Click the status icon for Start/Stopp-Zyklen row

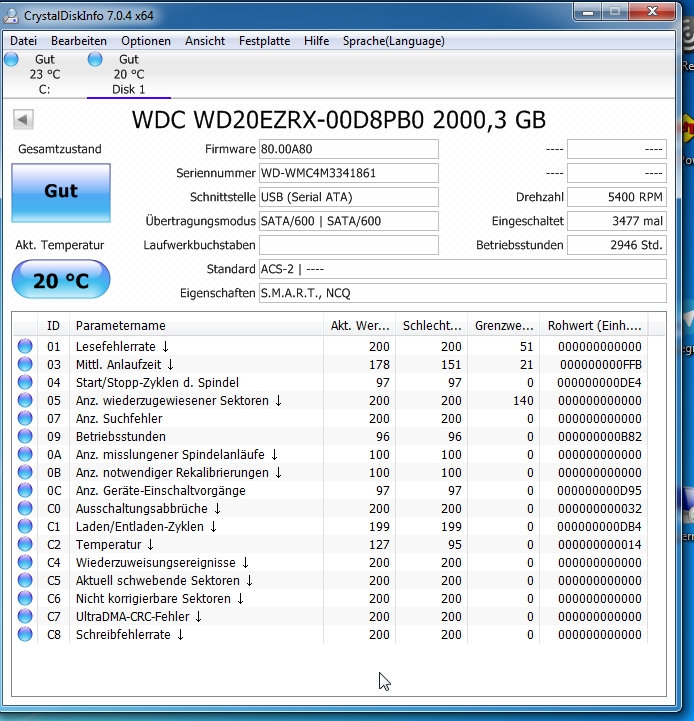pos(25,382)
